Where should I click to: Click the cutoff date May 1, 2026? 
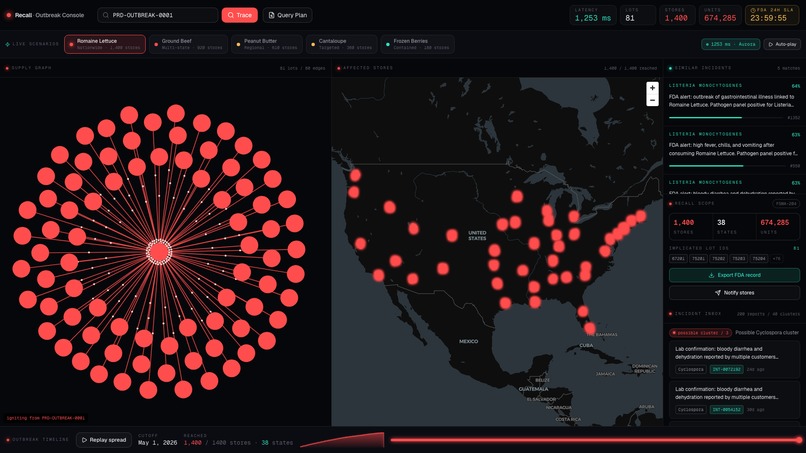pyautogui.click(x=157, y=443)
